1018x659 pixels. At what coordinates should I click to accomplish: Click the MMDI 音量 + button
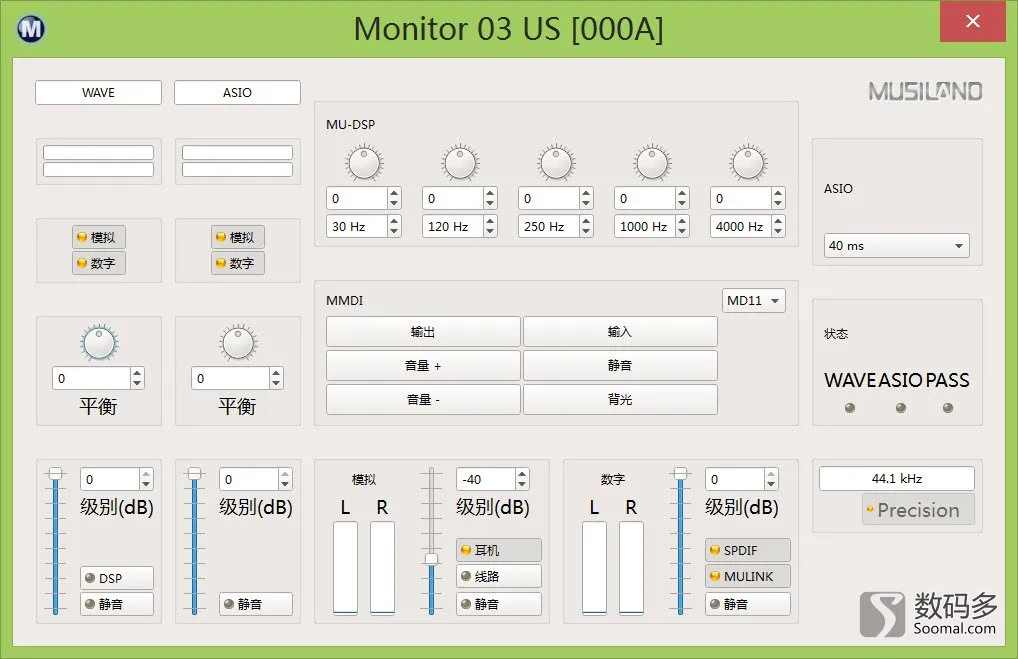[x=423, y=366]
